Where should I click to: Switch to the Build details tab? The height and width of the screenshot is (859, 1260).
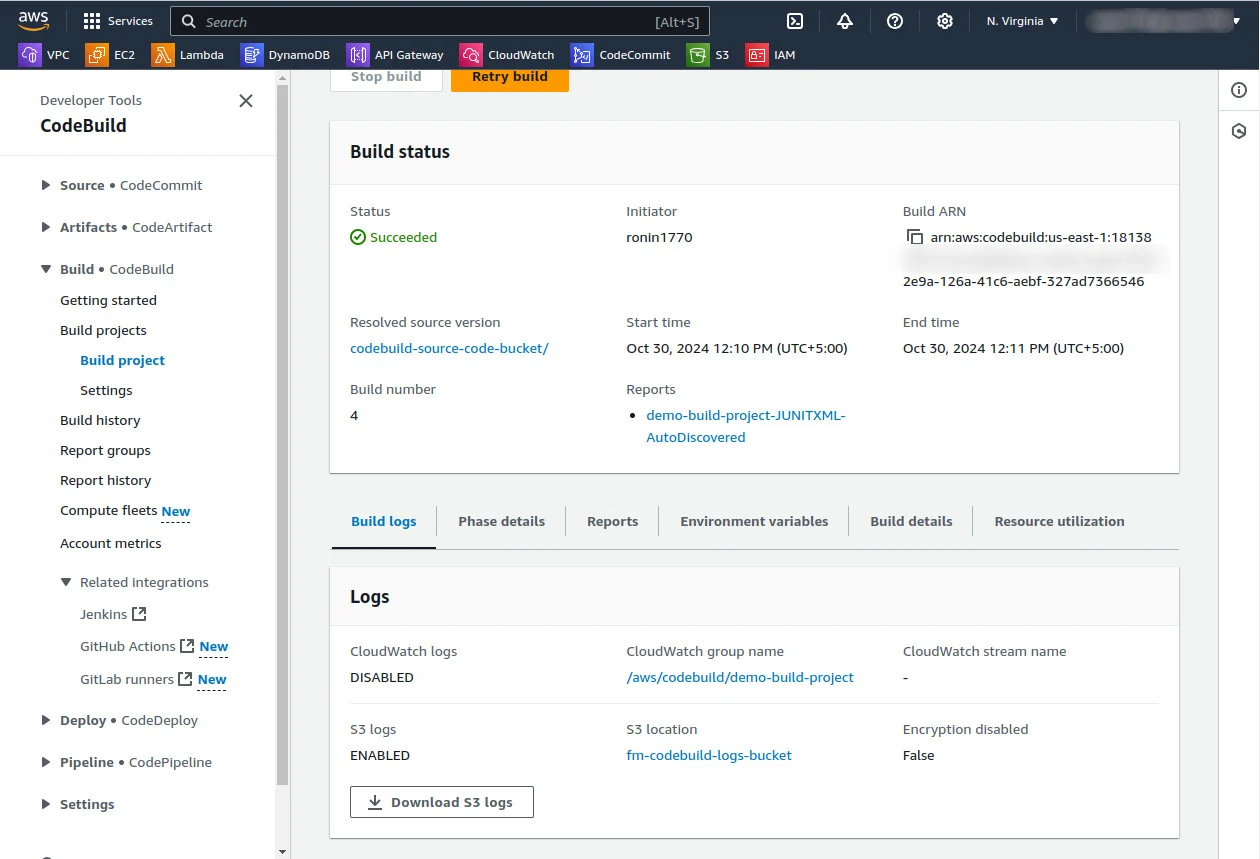coord(911,521)
